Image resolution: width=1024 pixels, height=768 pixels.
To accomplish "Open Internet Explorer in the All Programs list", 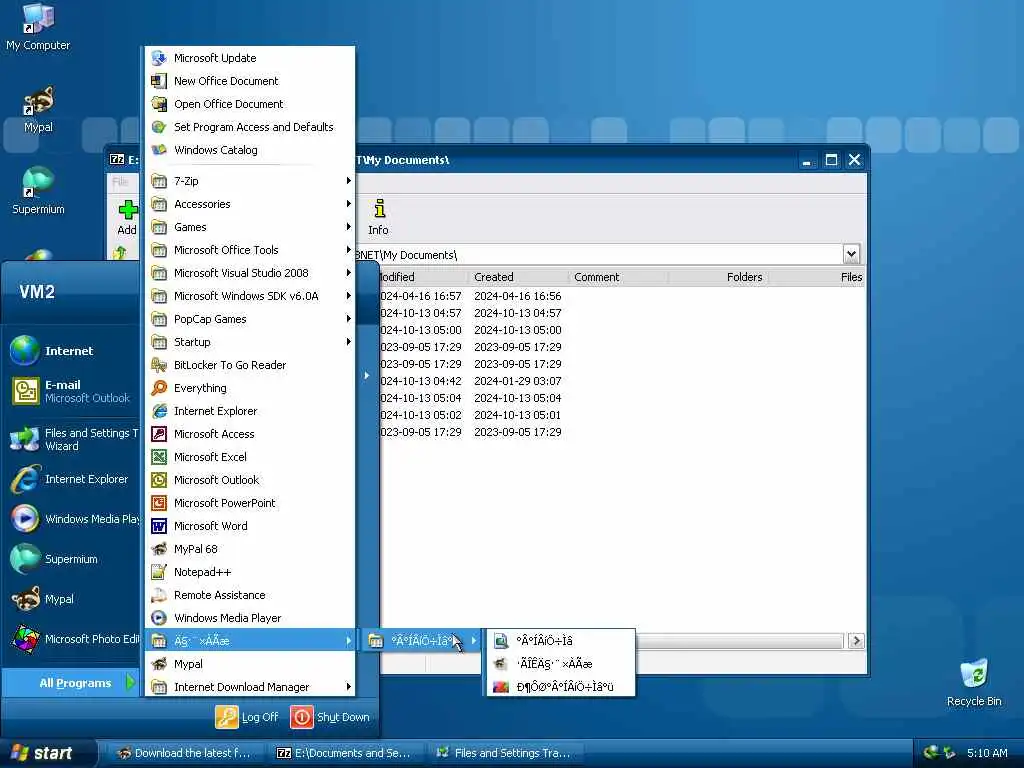I will pos(249,411).
